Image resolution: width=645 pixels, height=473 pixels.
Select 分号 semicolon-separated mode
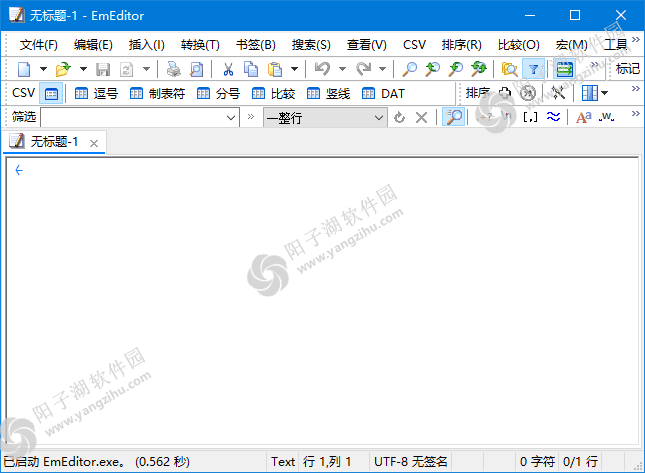click(x=218, y=94)
